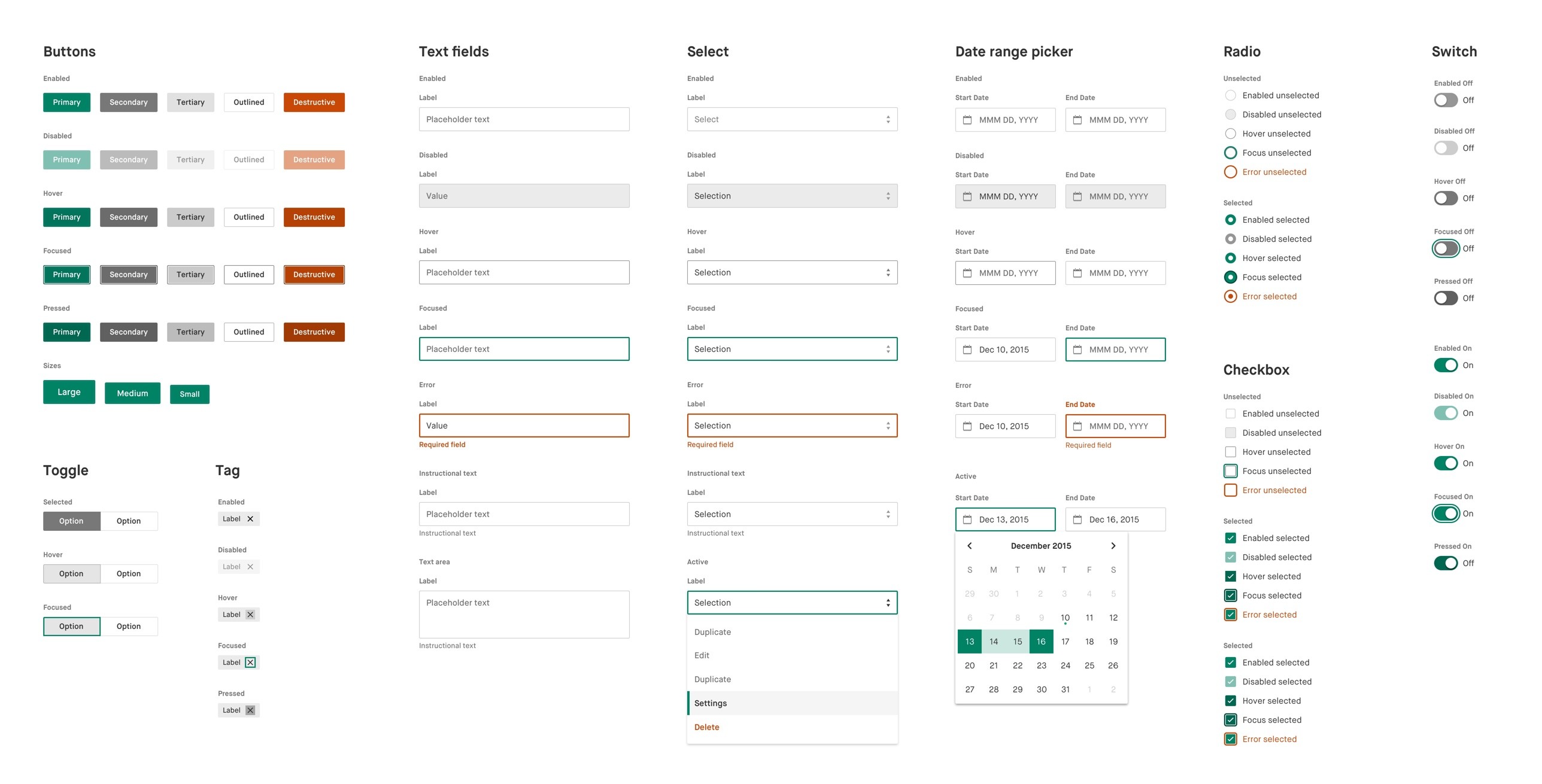Click calendar icon in Active Start Date field
The image size is (1542, 784).
tap(967, 519)
